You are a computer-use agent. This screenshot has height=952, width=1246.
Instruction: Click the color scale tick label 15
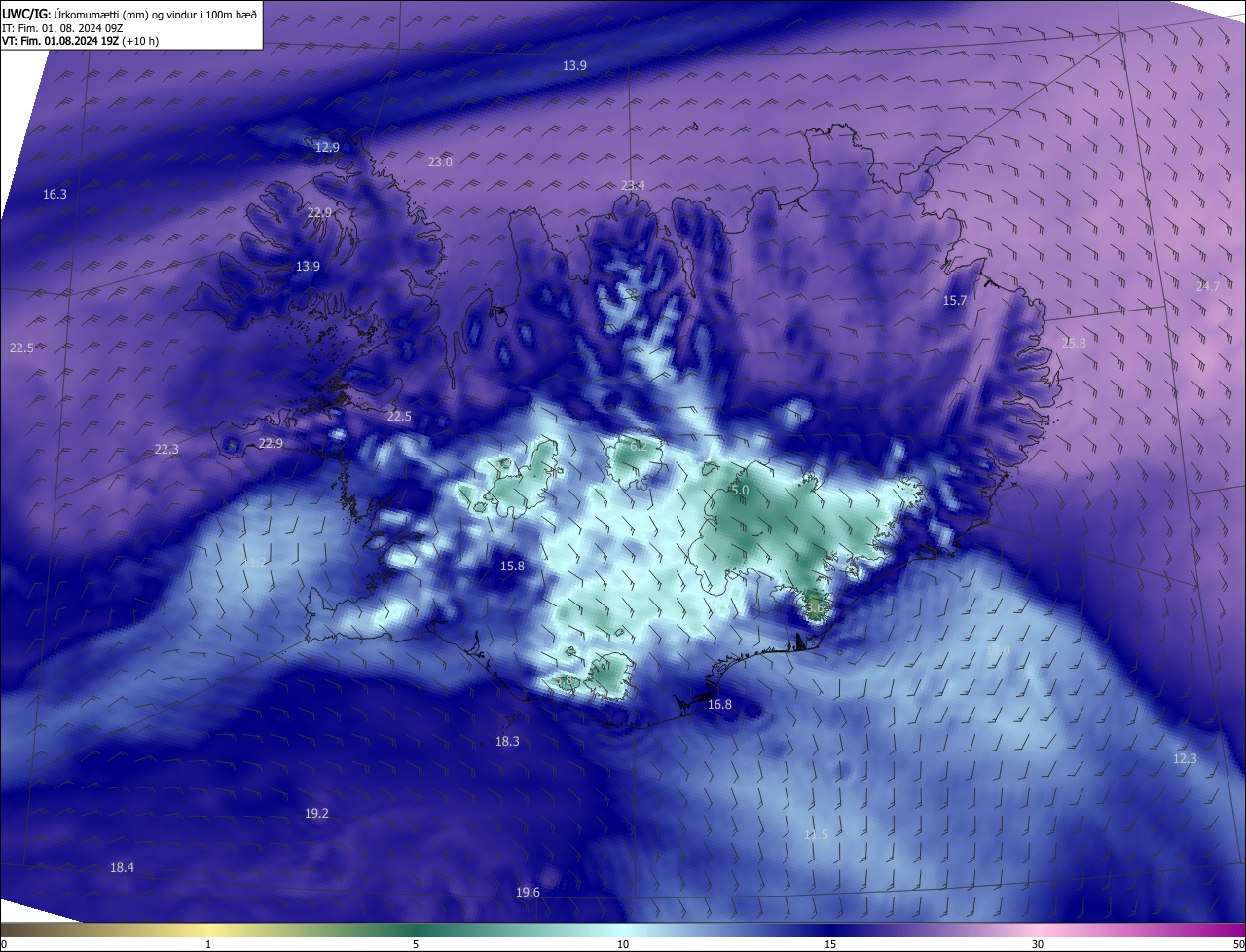click(x=830, y=944)
